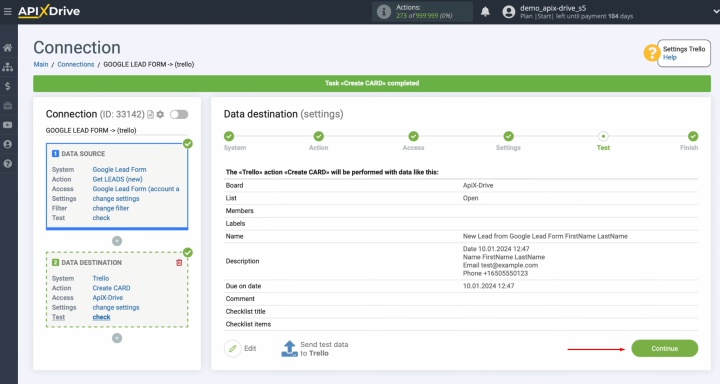Click the Edit pencil button
720x384 pixels.
(x=241, y=349)
